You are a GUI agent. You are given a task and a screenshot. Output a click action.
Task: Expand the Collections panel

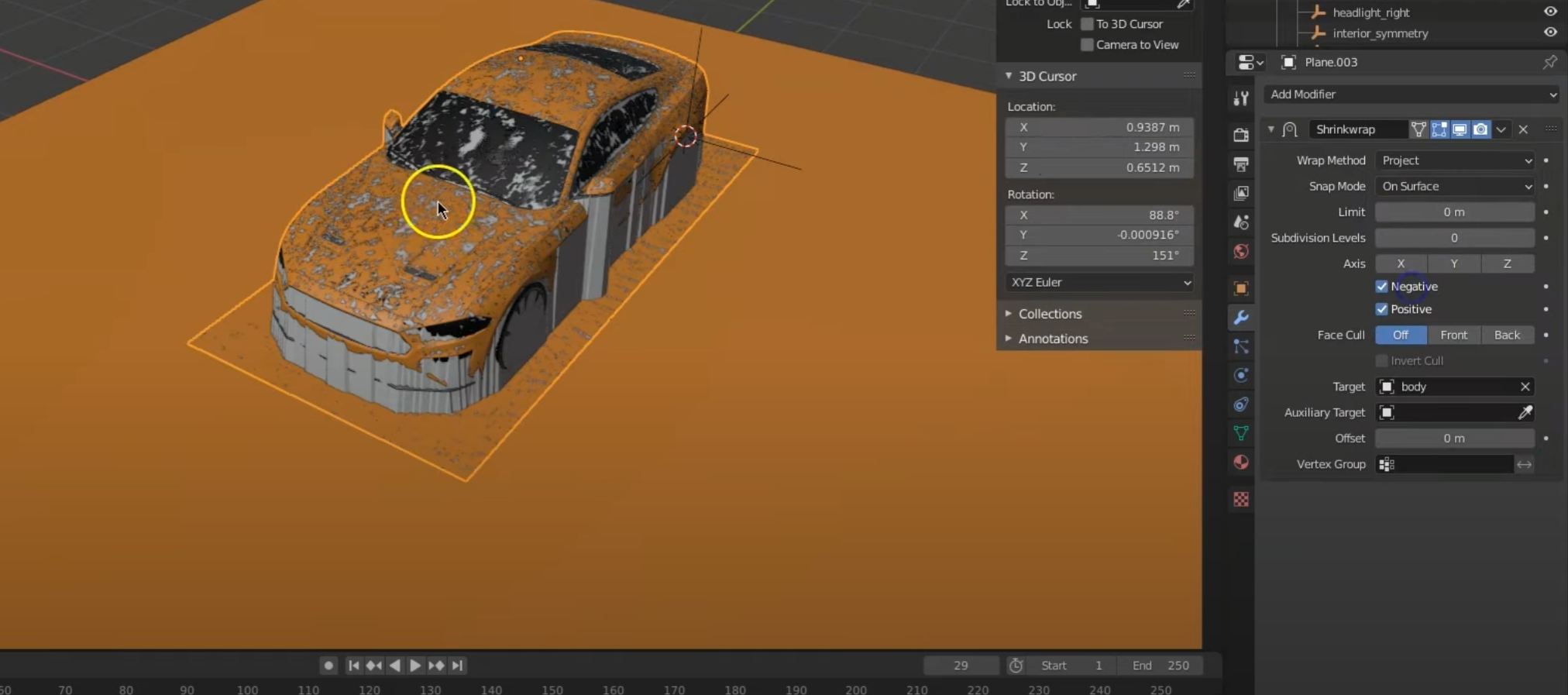tap(1049, 314)
